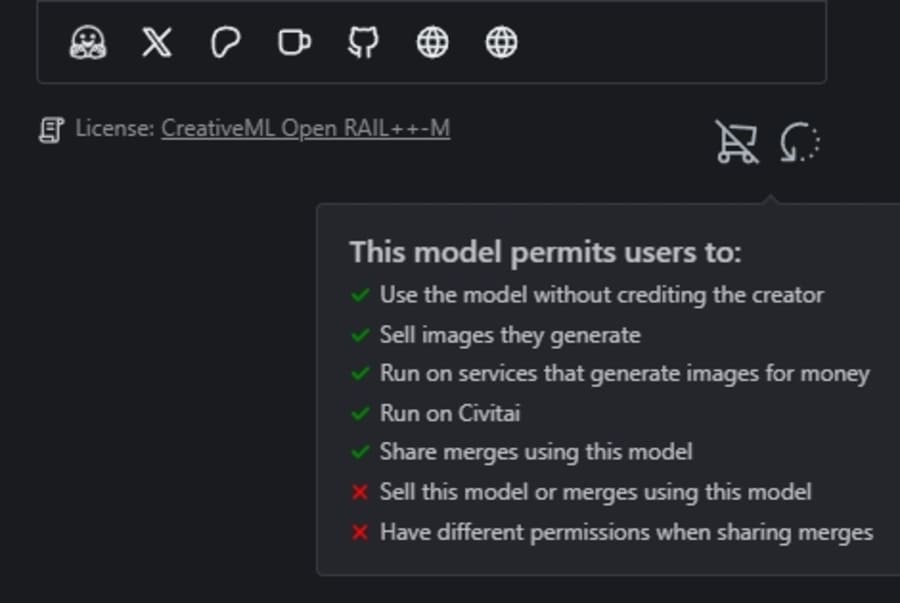Open the Ko-fi coffee cup link

click(294, 42)
